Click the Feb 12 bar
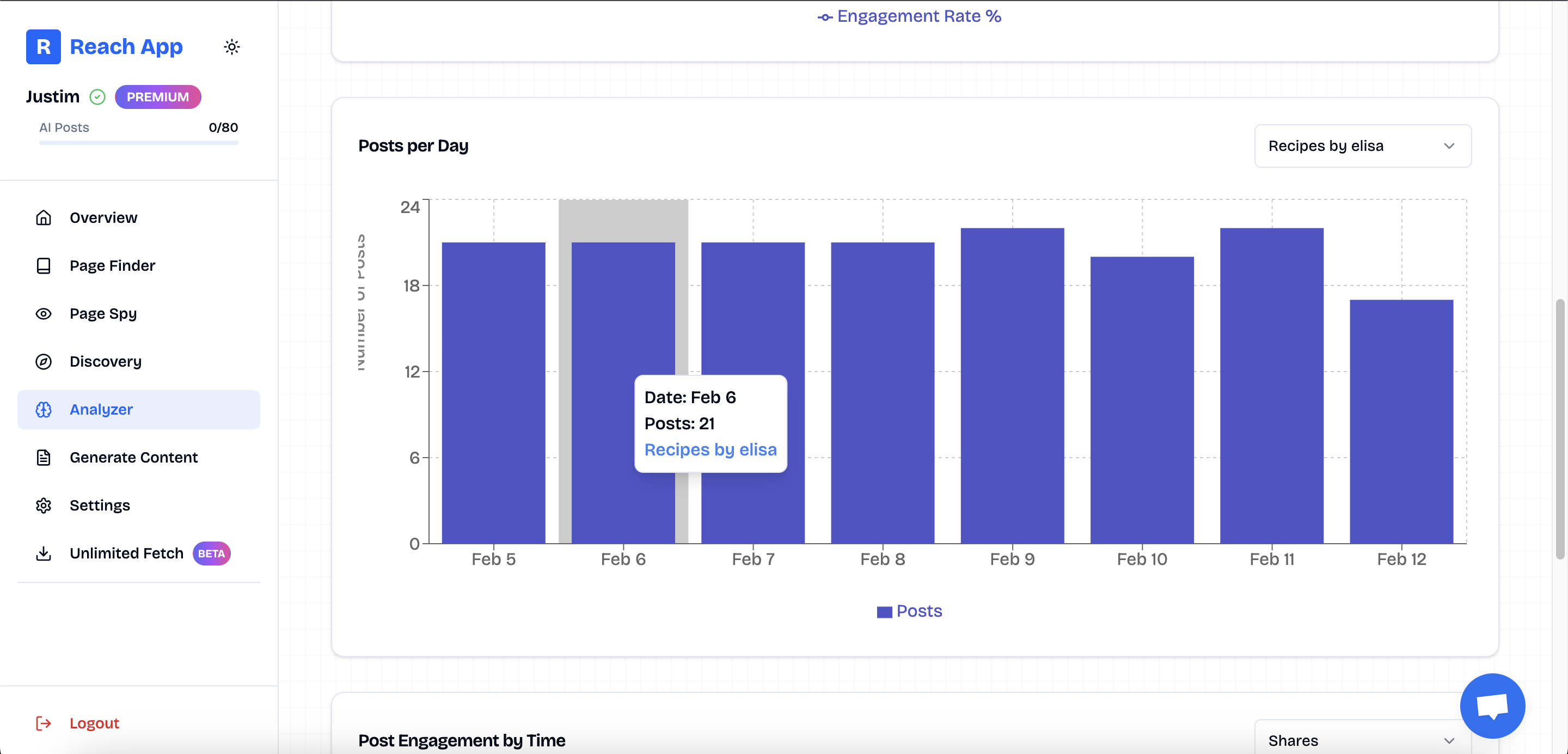 tap(1401, 422)
